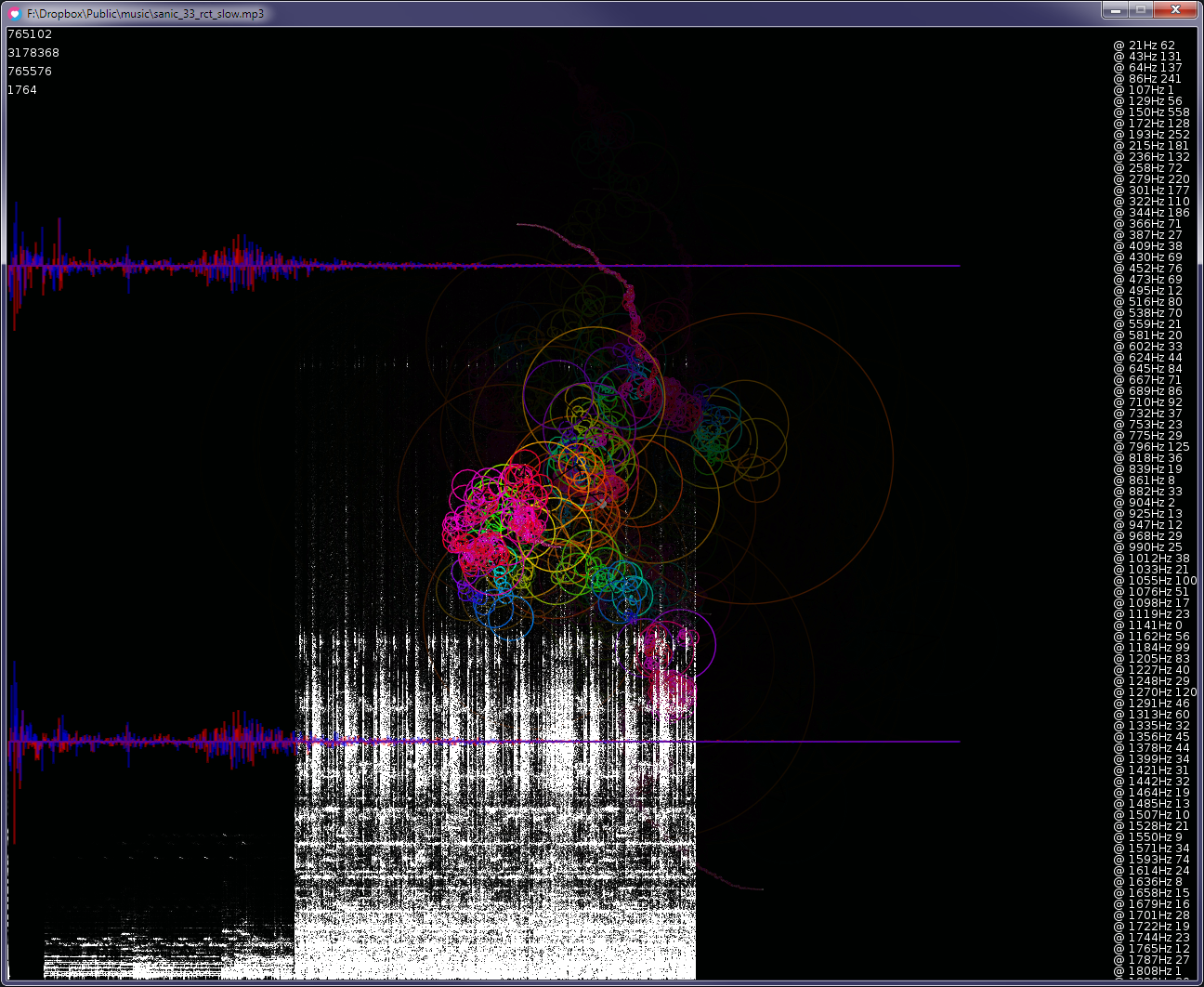Select the counter value 3178368
The height and width of the screenshot is (987, 1204).
tap(33, 53)
